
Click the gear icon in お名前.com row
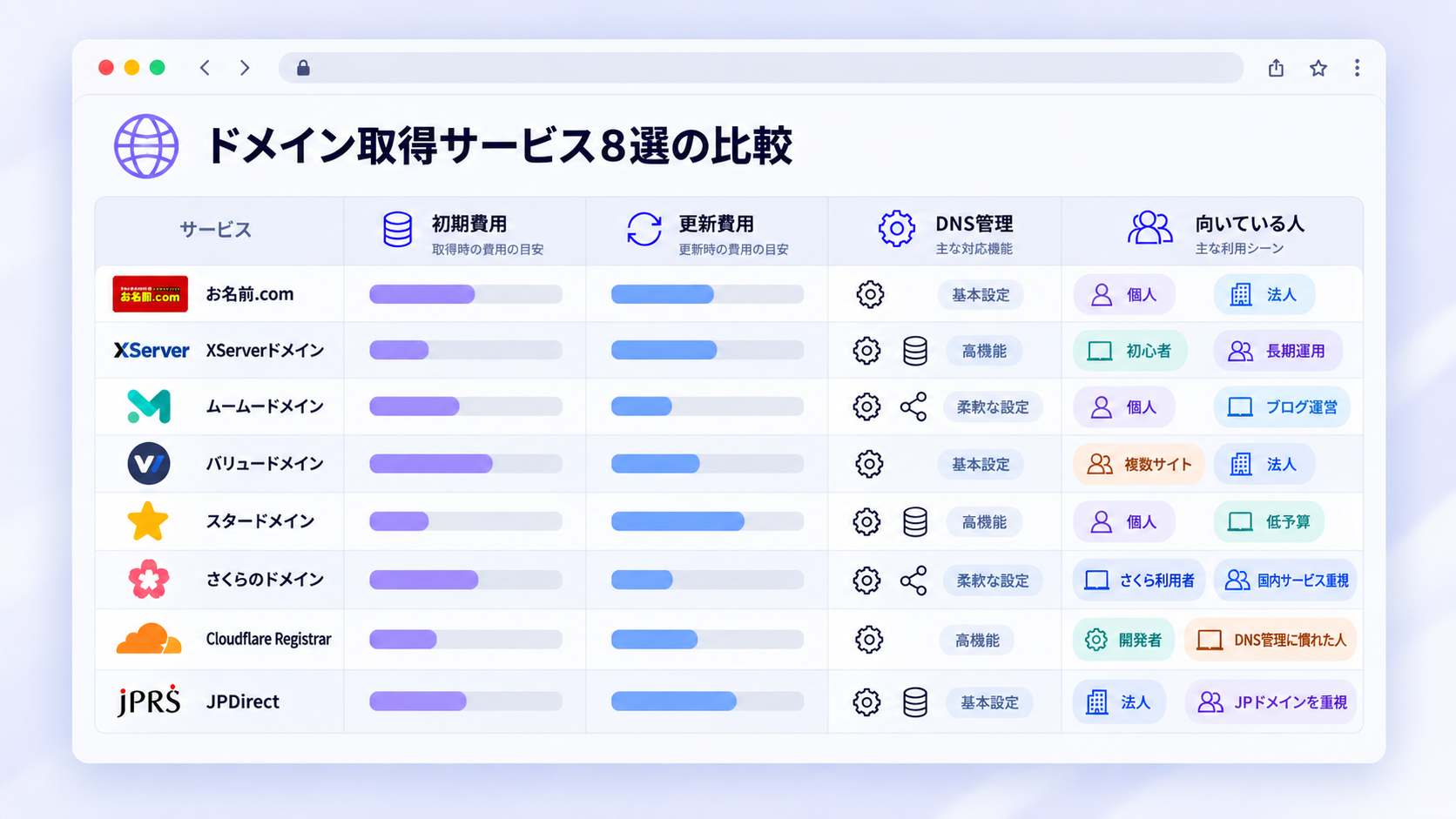tap(869, 294)
